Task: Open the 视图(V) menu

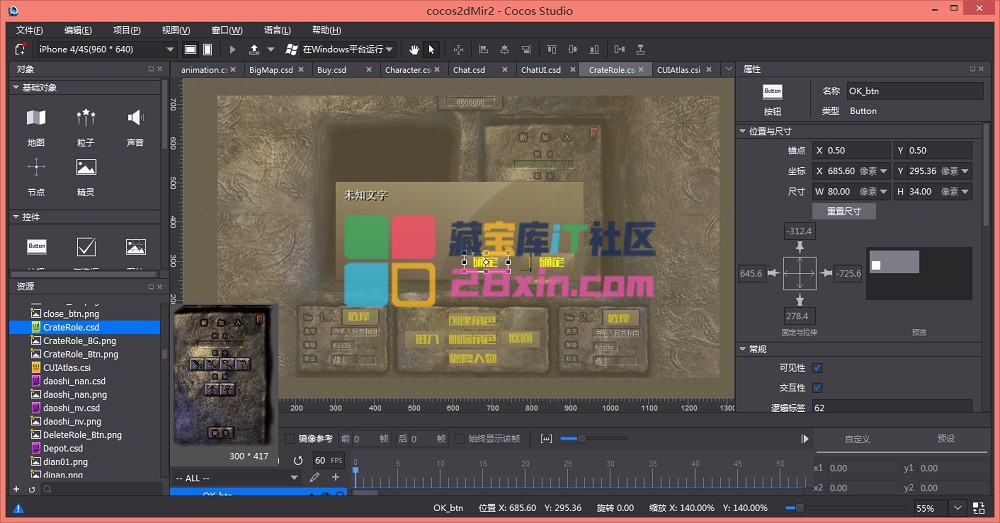Action: coord(175,30)
